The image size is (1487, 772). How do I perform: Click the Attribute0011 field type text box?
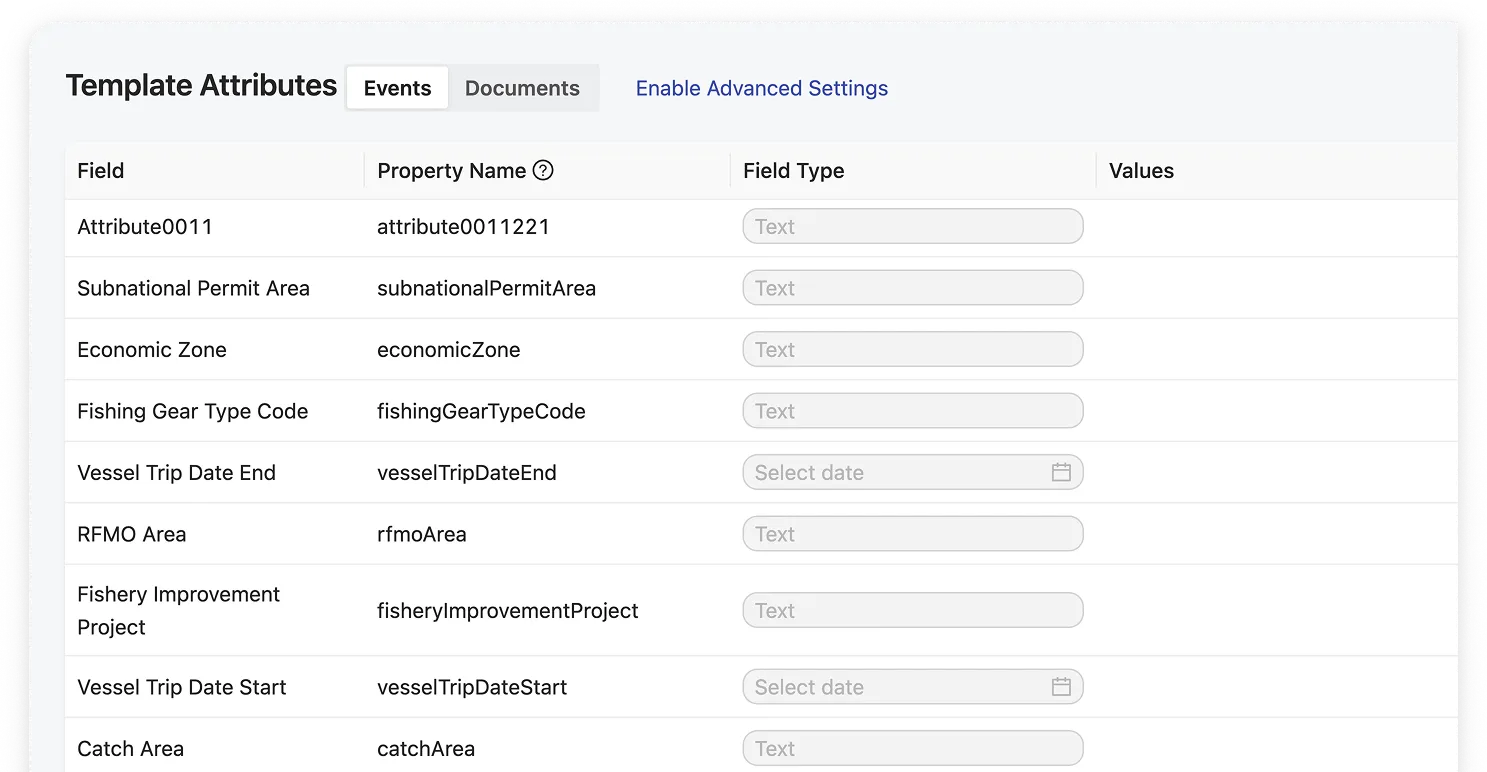click(912, 227)
